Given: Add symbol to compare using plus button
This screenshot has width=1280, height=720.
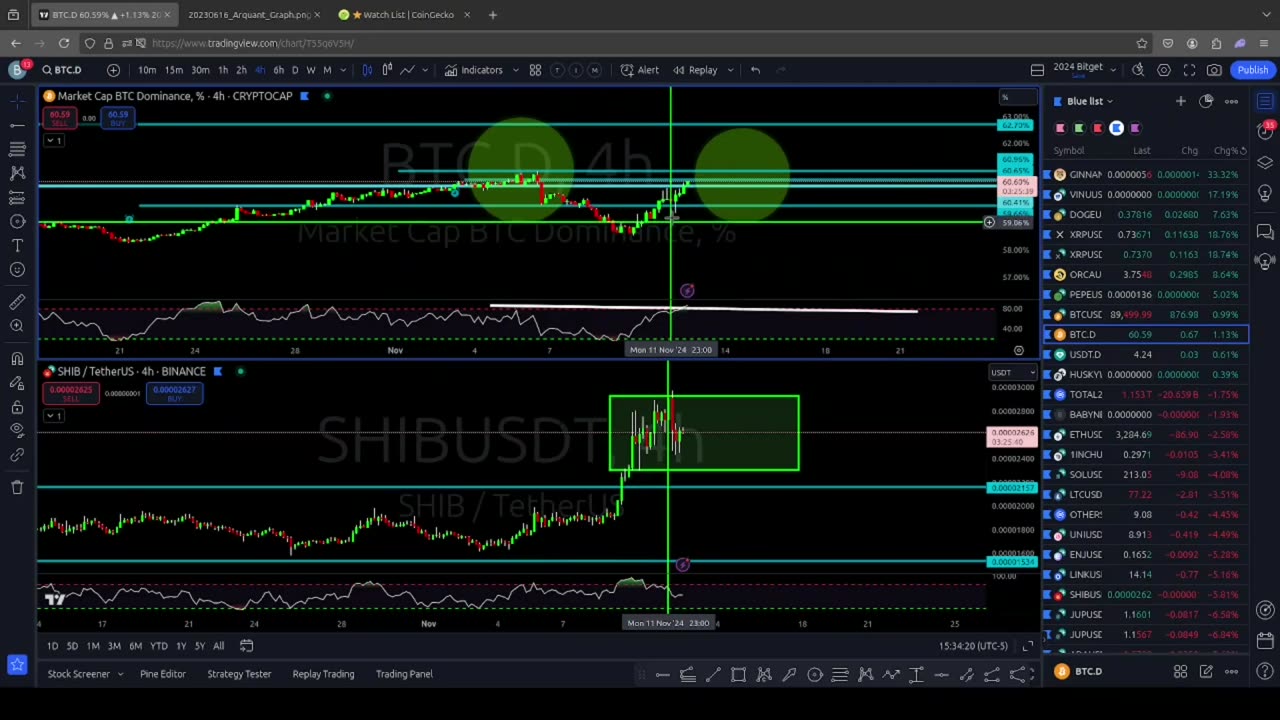Looking at the screenshot, I should [x=113, y=70].
